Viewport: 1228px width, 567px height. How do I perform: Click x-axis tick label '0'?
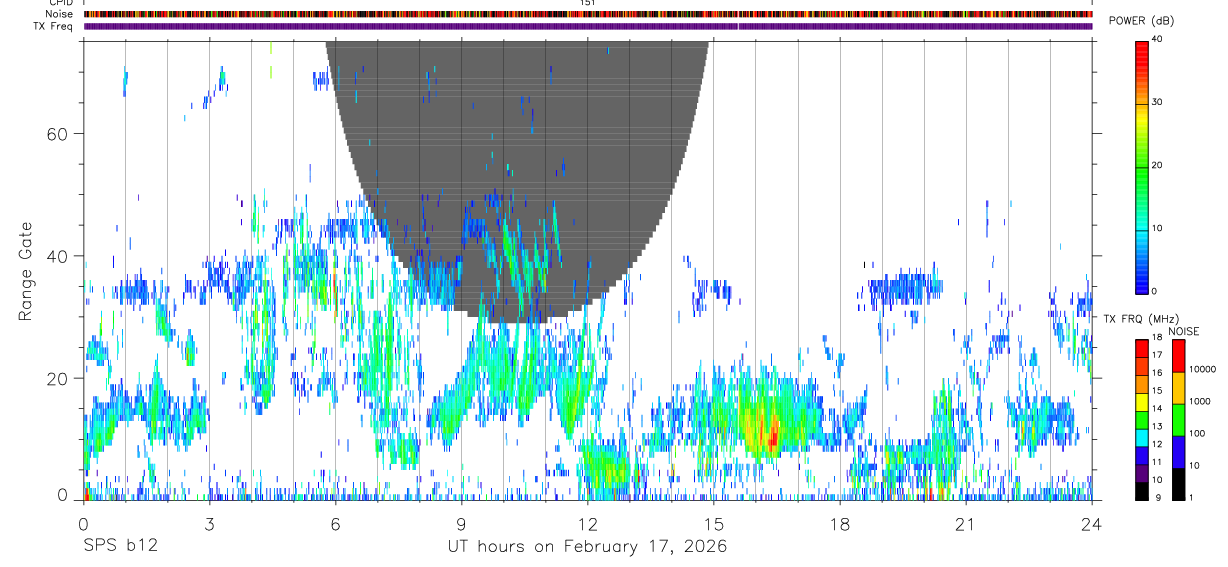83,524
